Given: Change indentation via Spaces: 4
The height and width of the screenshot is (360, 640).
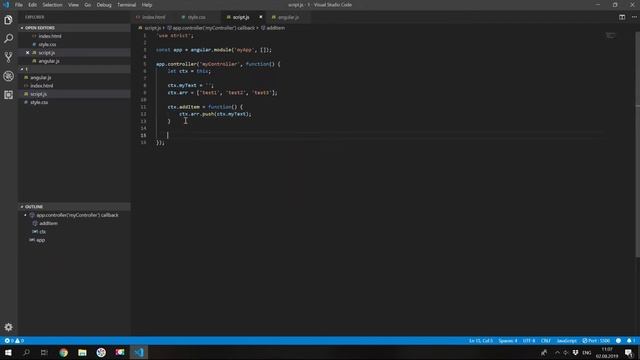Looking at the screenshot, I should 508,340.
